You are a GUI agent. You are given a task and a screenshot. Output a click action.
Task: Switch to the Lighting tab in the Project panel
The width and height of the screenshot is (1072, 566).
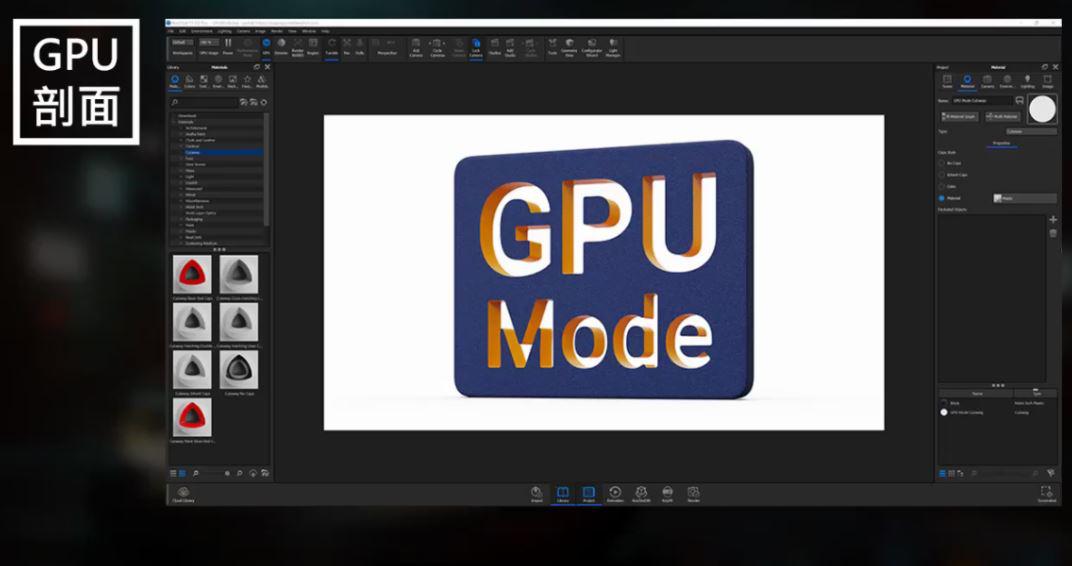1027,80
